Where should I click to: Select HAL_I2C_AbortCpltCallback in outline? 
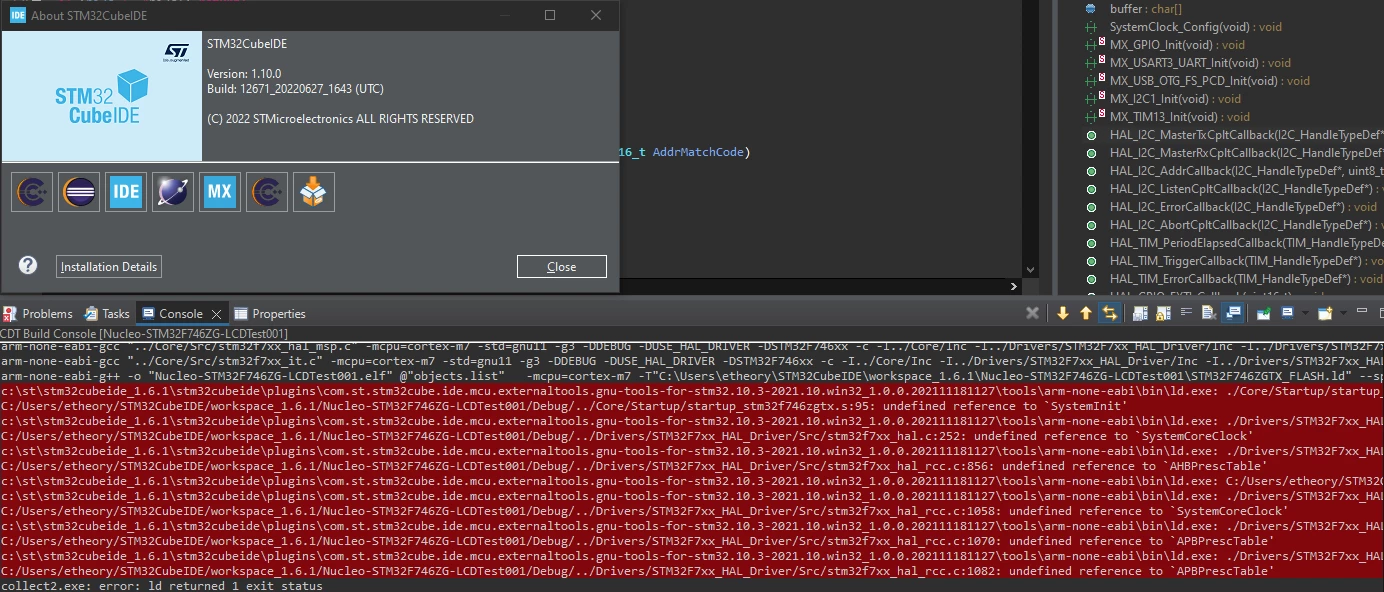pos(1246,224)
